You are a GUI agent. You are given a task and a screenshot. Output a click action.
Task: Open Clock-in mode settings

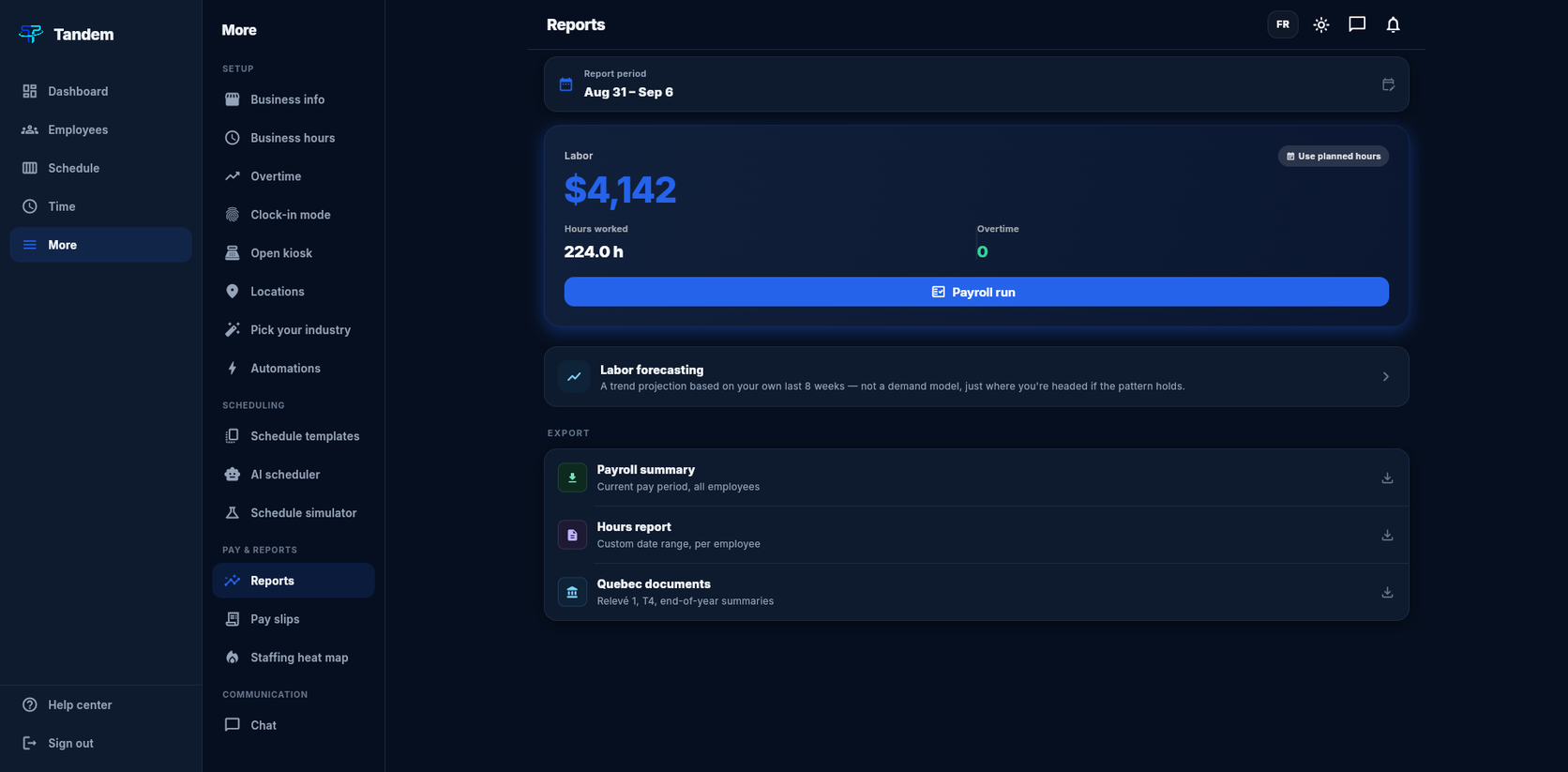click(x=294, y=215)
